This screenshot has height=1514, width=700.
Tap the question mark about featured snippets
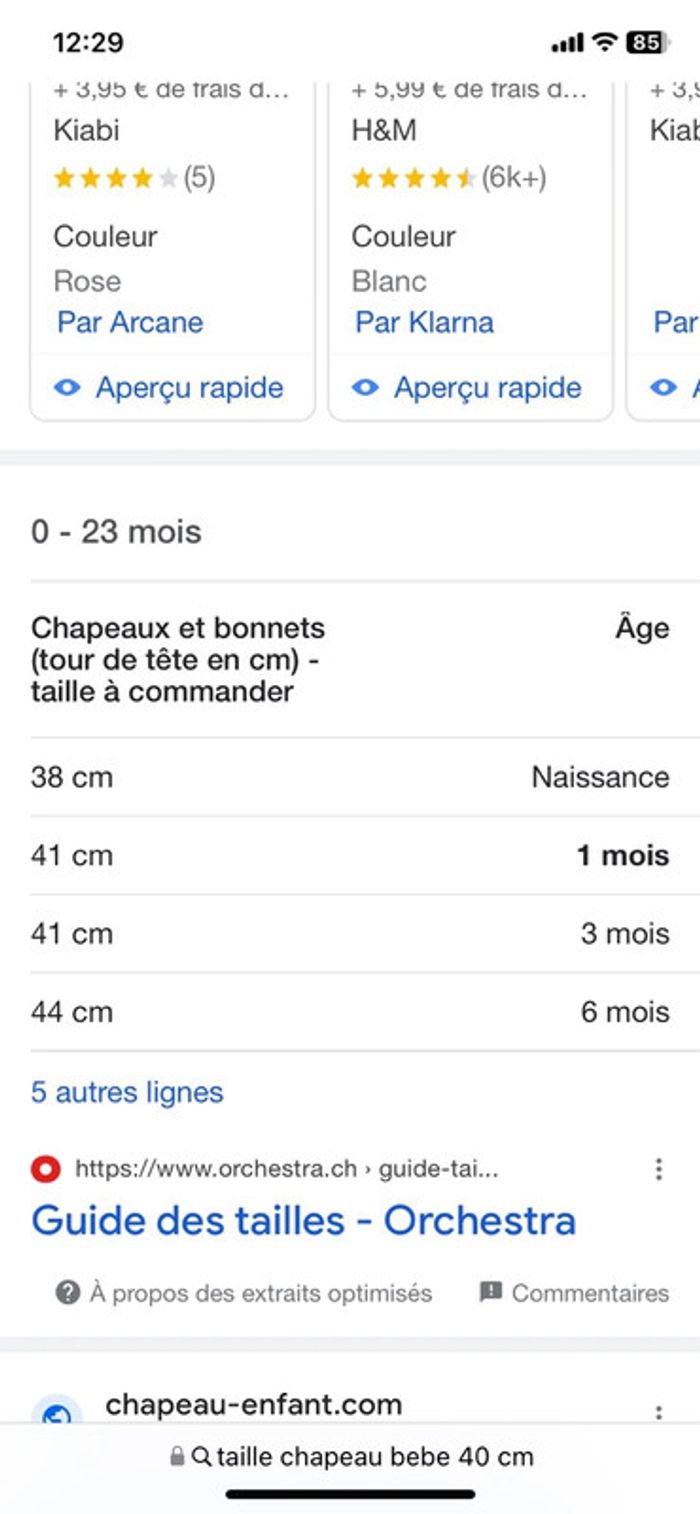pyautogui.click(x=68, y=1293)
